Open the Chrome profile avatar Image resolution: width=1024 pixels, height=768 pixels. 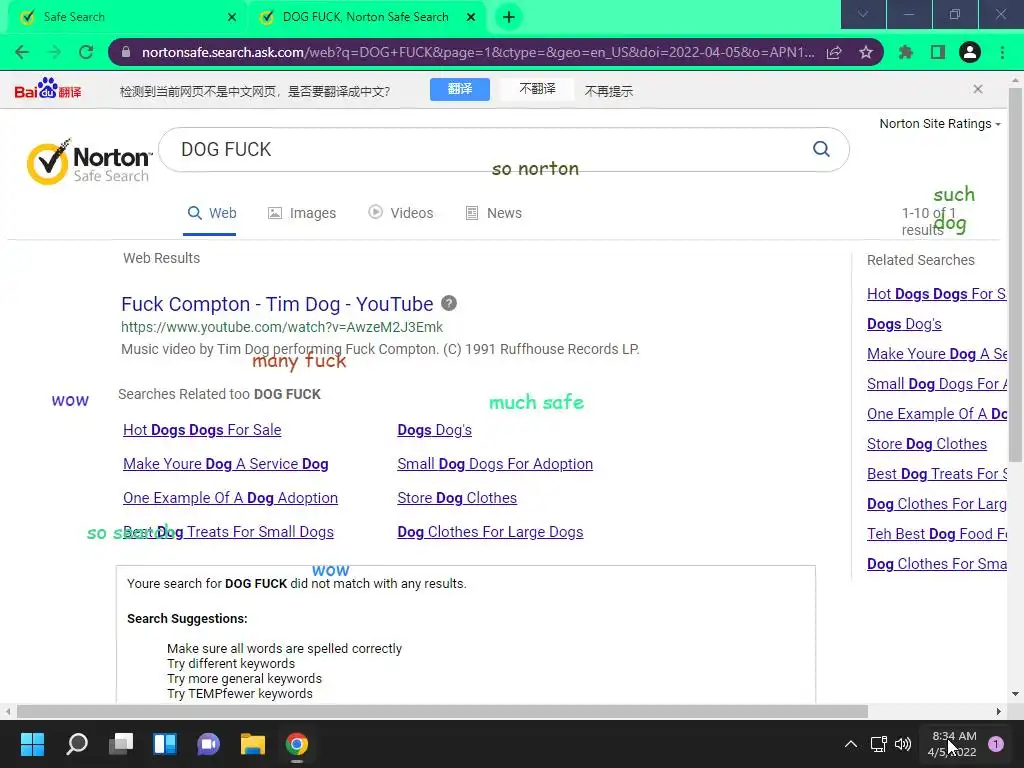(x=970, y=52)
